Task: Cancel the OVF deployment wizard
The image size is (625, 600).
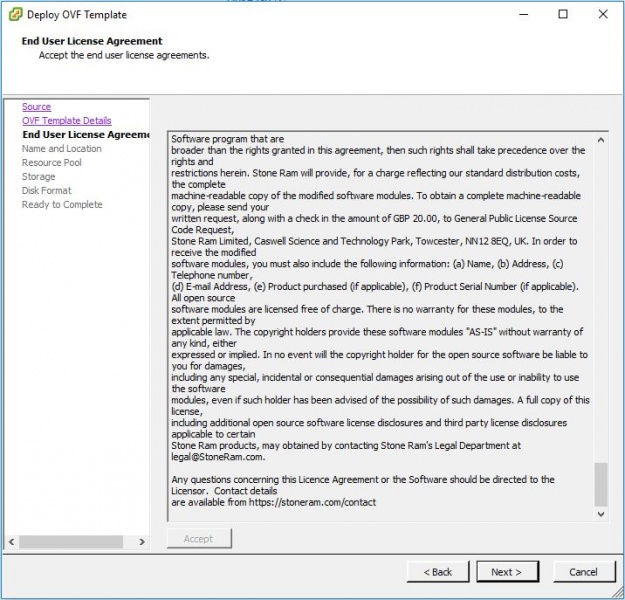Action: pyautogui.click(x=584, y=572)
